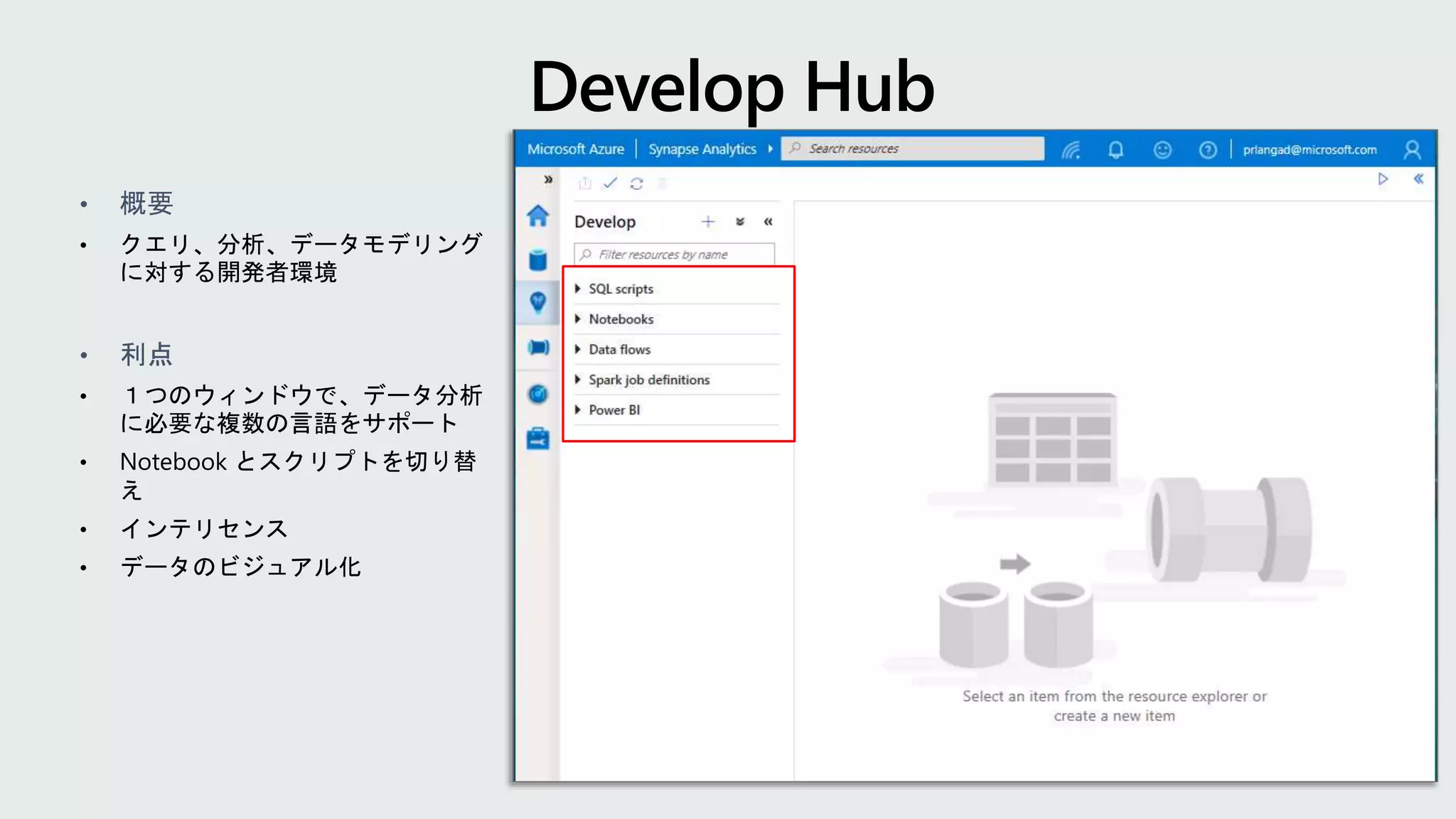Open the Home hub icon
Image resolution: width=1456 pixels, height=819 pixels.
(x=538, y=215)
